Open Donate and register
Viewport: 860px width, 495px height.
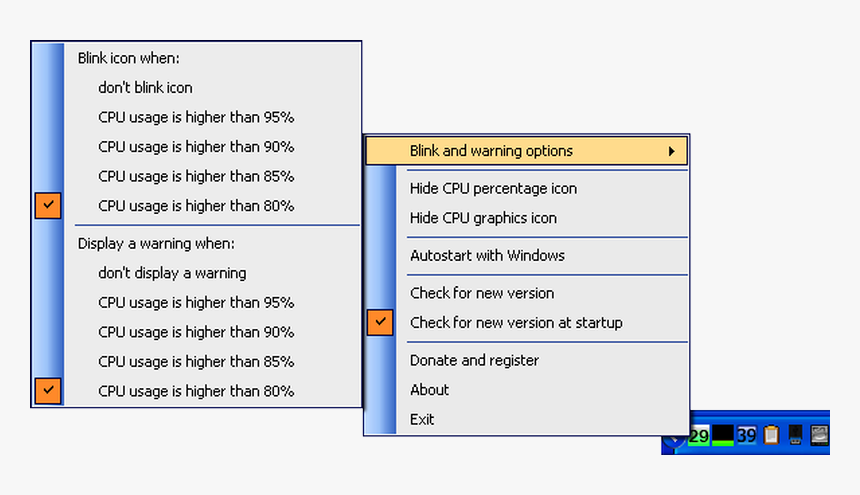474,360
